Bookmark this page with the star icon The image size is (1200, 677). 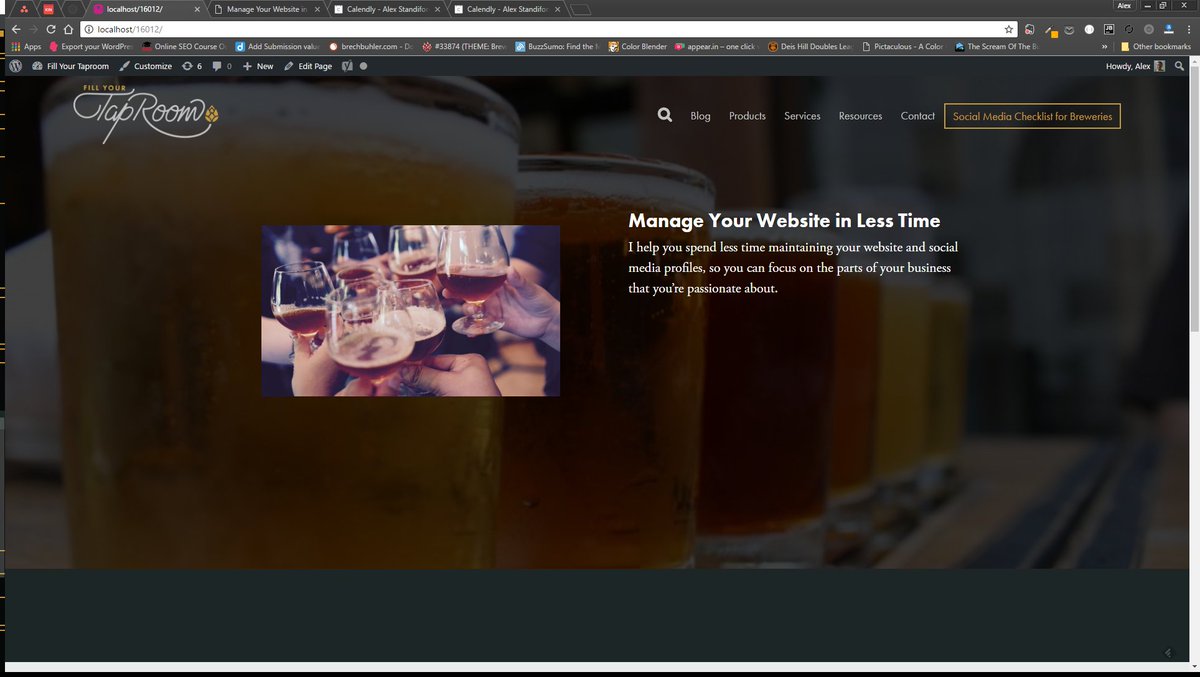pos(1009,29)
